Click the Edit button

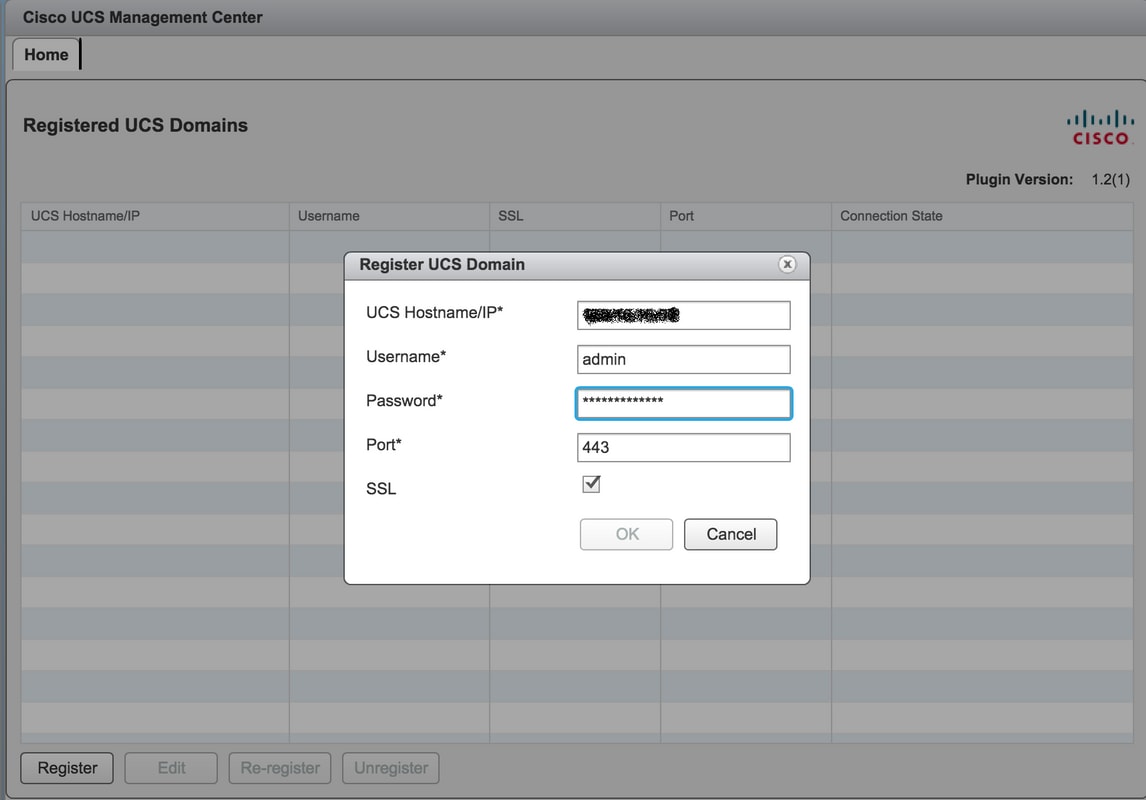171,768
